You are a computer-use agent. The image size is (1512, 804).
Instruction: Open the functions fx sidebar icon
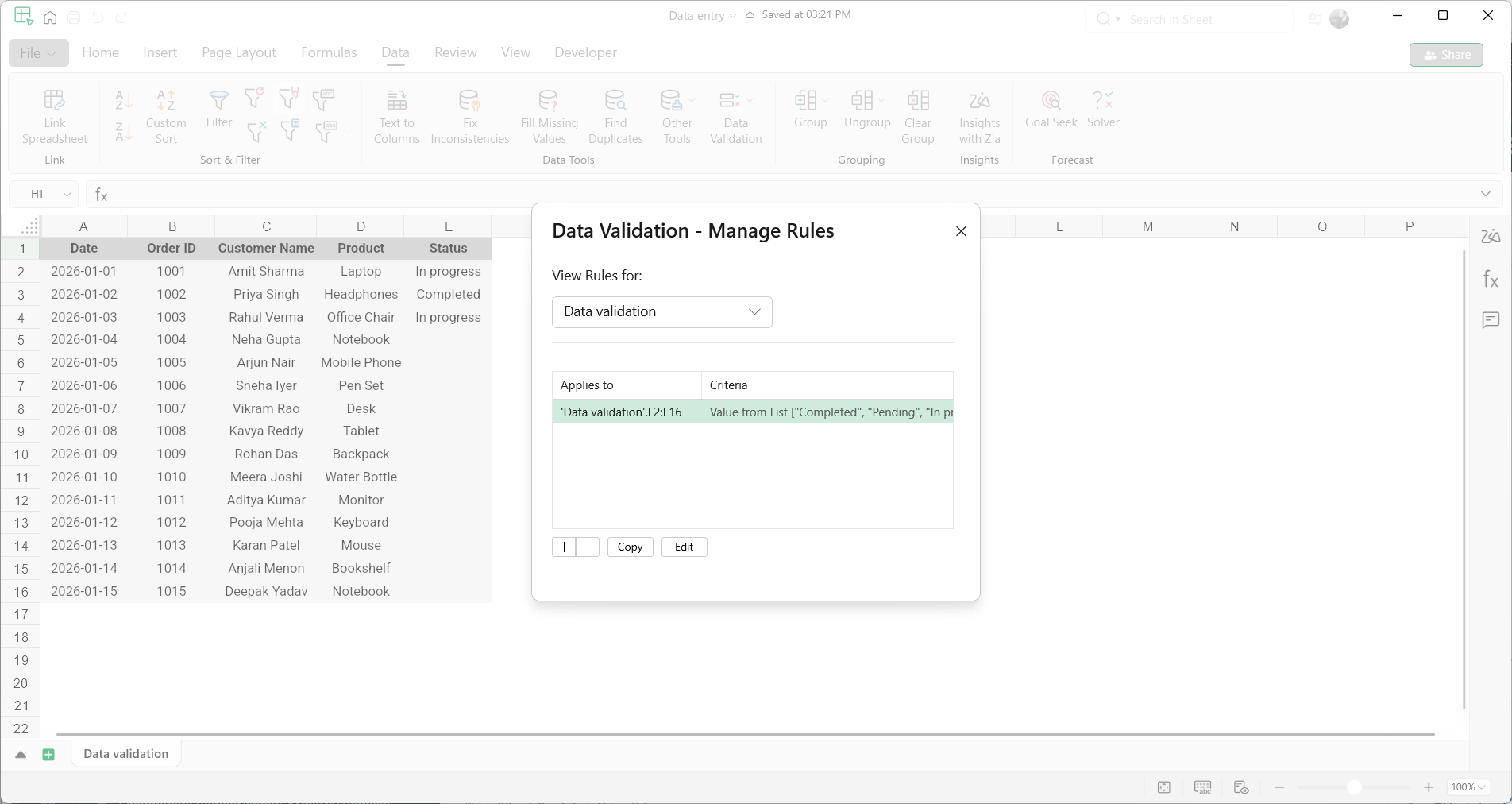pyautogui.click(x=1491, y=279)
